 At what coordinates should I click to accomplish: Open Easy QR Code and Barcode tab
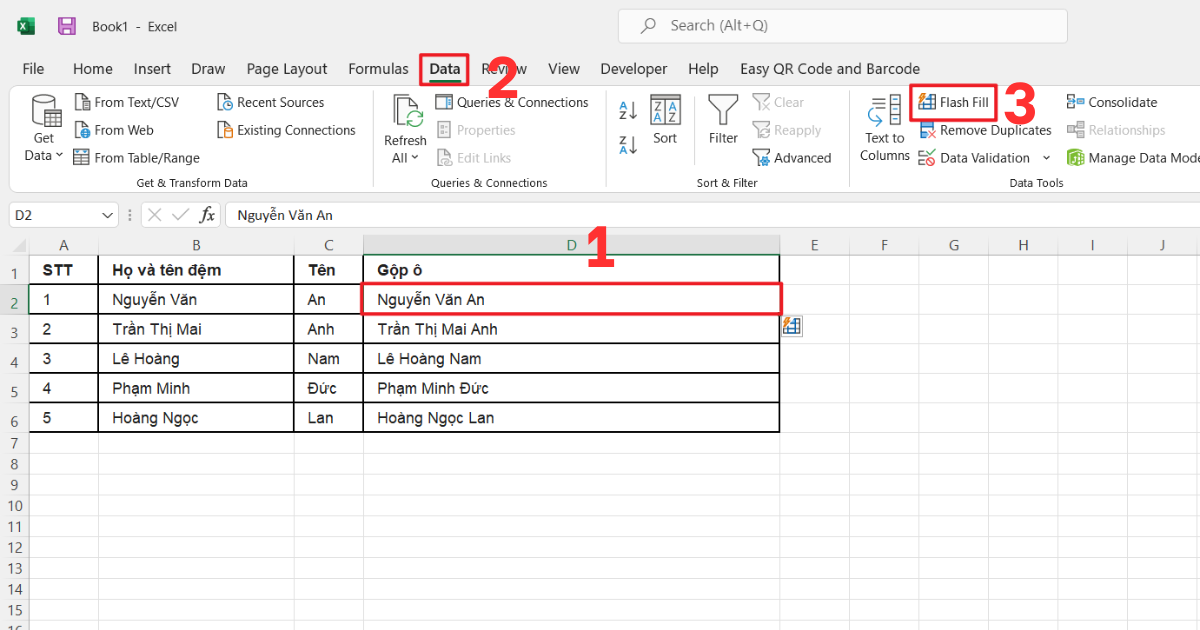(x=830, y=69)
